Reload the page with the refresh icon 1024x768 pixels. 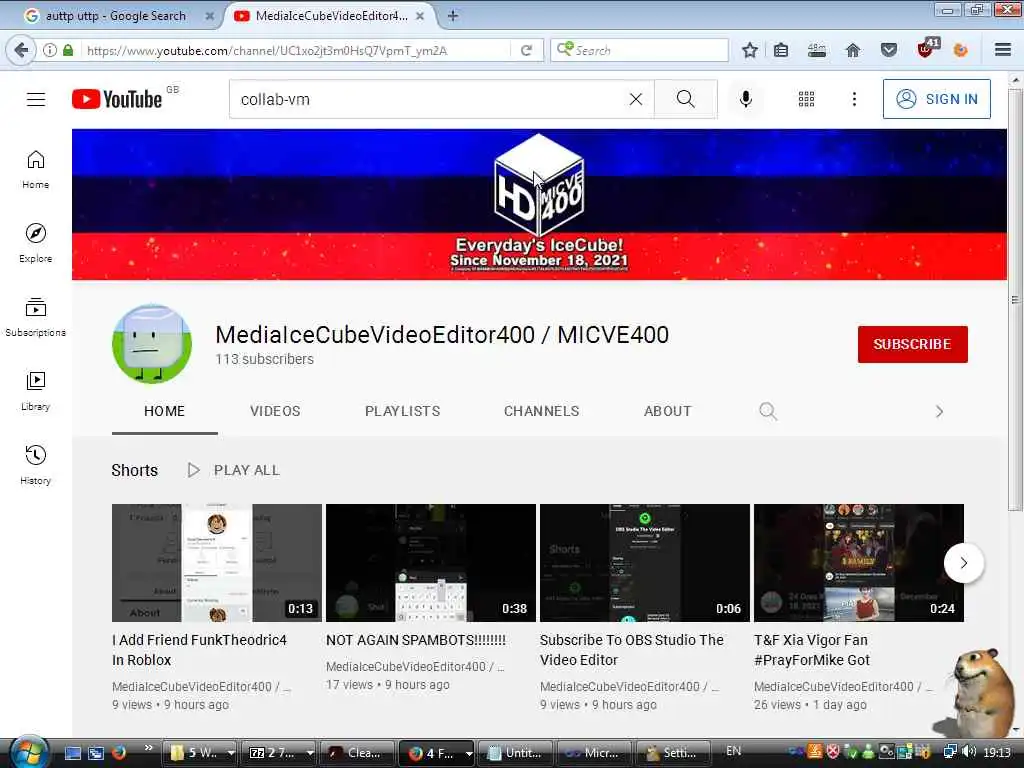coord(526,50)
